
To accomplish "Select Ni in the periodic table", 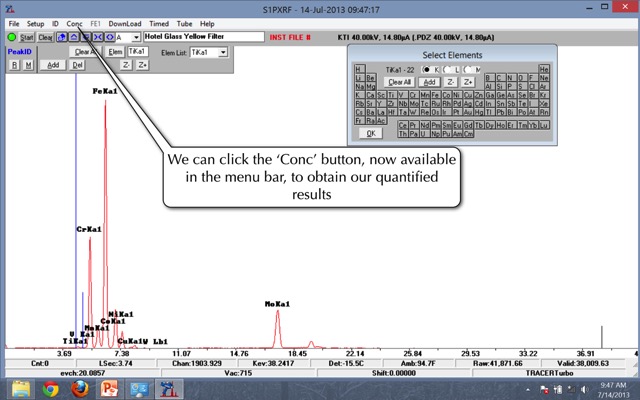I will [458, 95].
